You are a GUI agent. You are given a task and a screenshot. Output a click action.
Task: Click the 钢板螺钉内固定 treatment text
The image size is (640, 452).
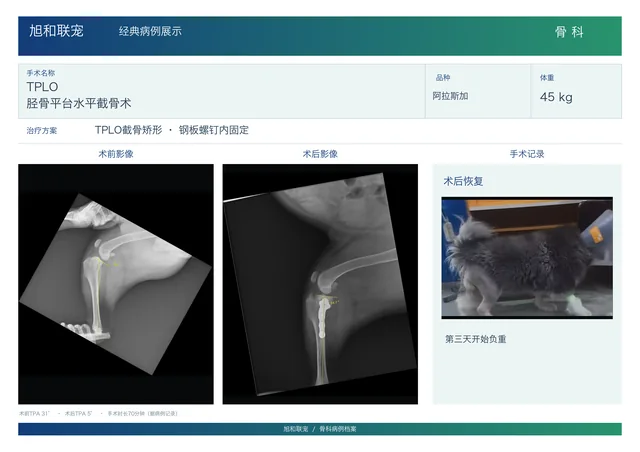(x=214, y=130)
